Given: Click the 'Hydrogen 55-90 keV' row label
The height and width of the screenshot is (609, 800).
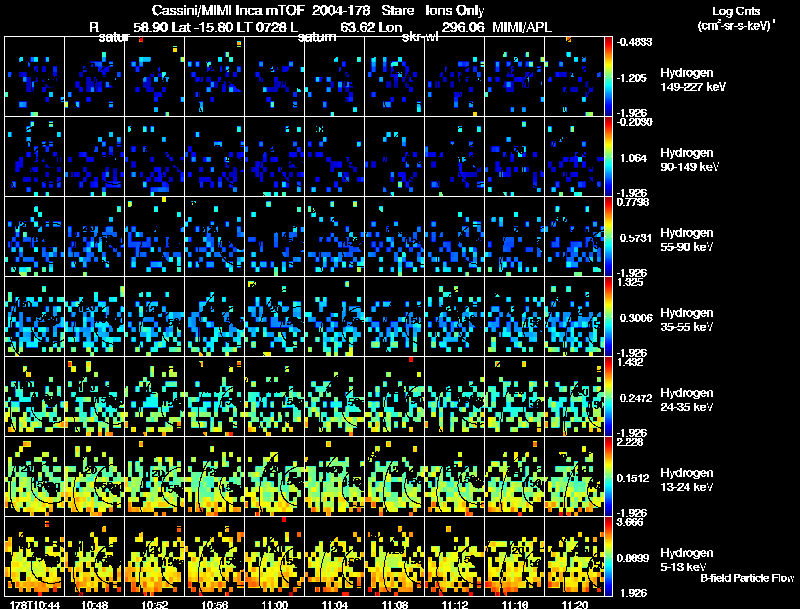Looking at the screenshot, I should [x=687, y=240].
